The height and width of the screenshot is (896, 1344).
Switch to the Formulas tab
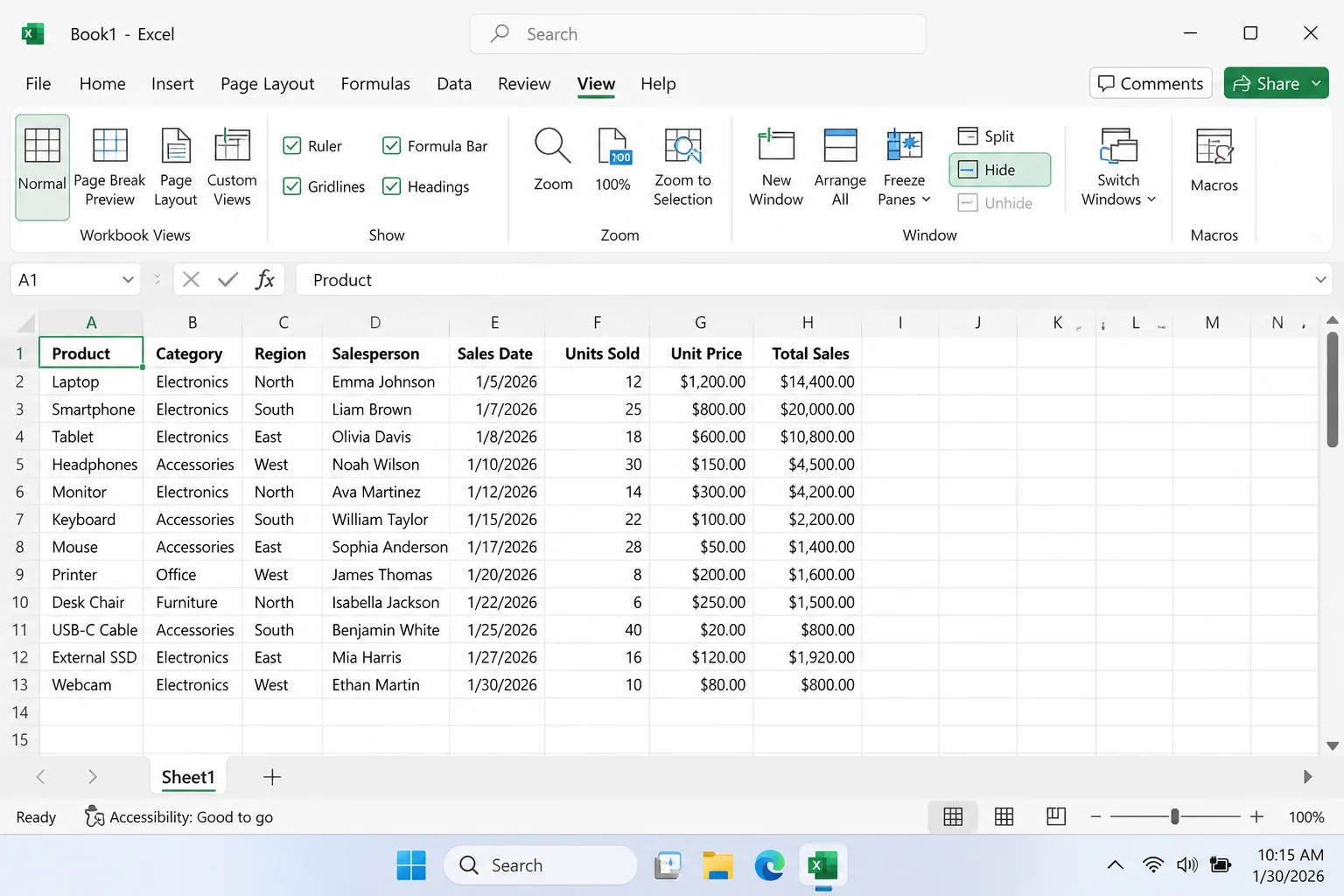point(375,84)
